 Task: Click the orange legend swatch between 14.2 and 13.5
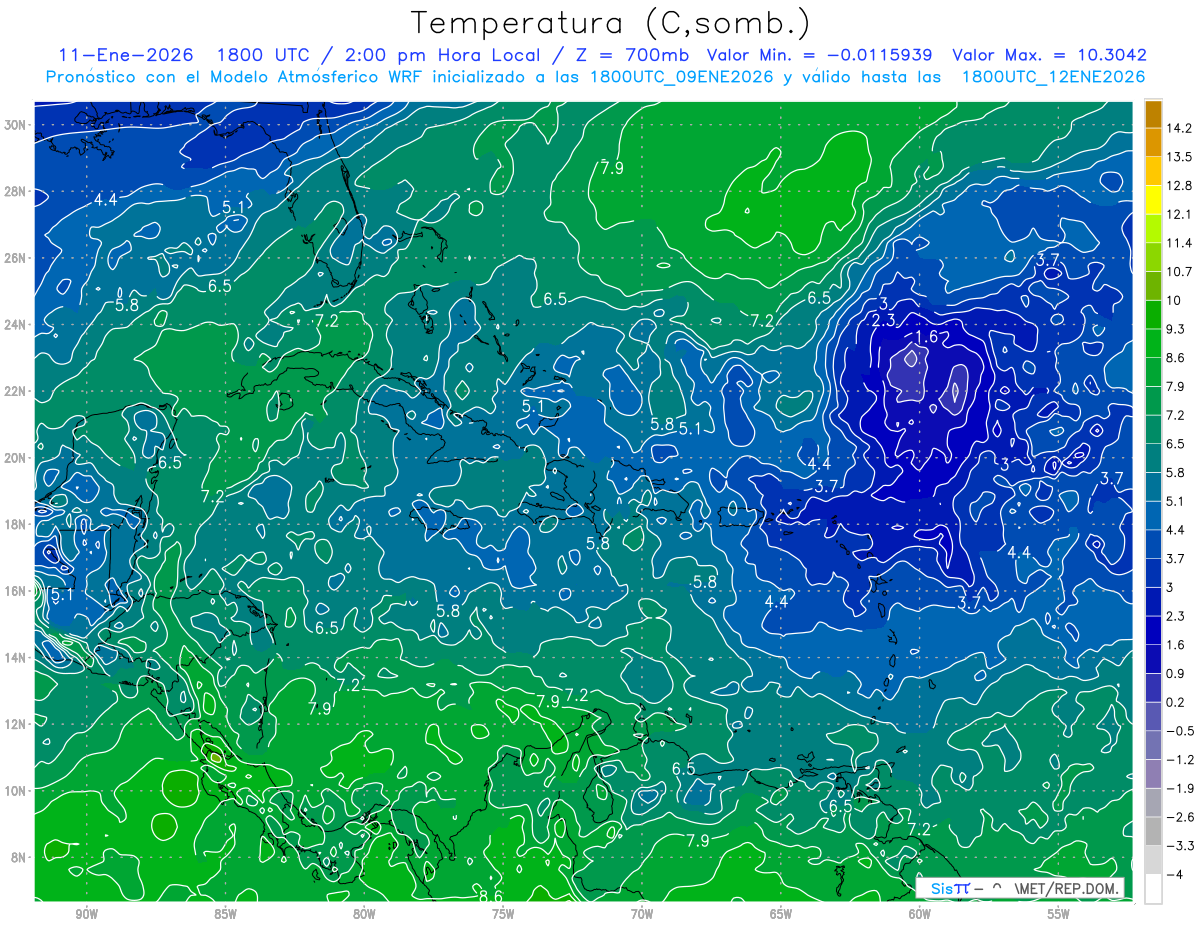pos(1153,142)
